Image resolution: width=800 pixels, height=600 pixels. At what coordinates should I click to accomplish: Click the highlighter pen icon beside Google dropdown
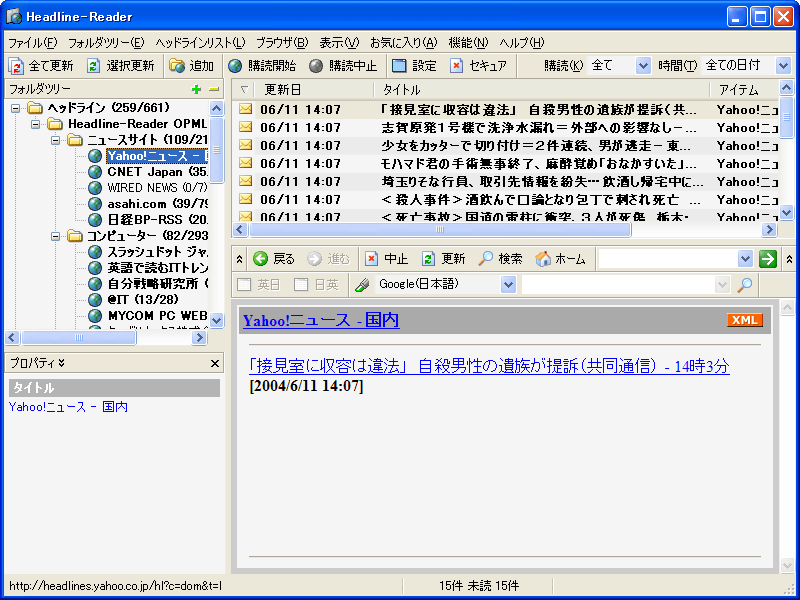[x=362, y=285]
